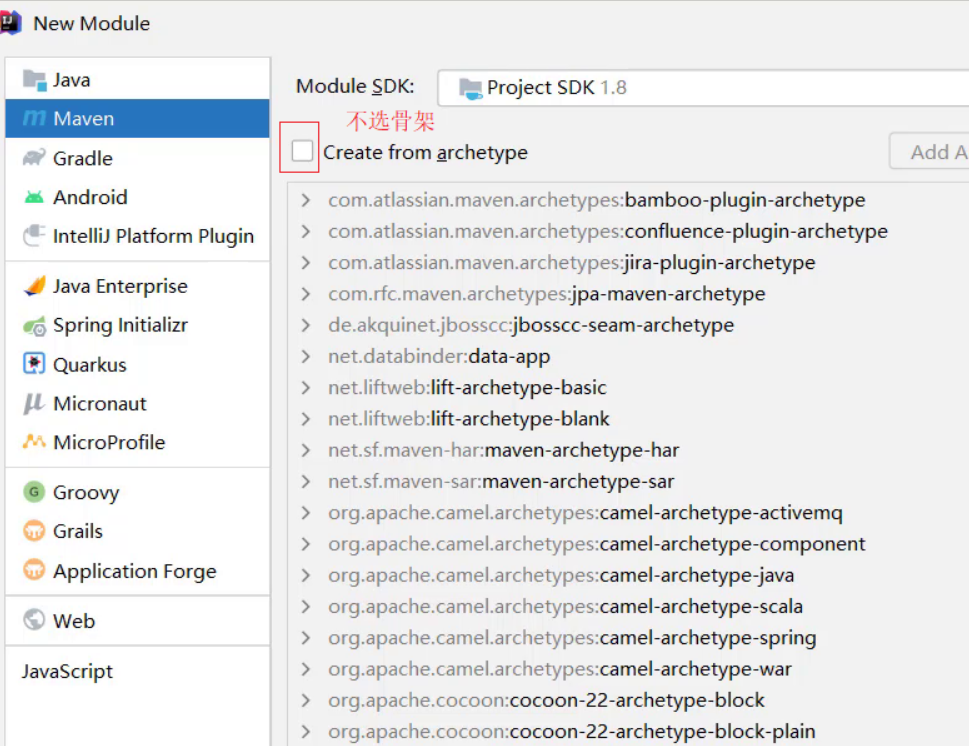Expand camel-archetype-spring chevron

pyautogui.click(x=305, y=638)
